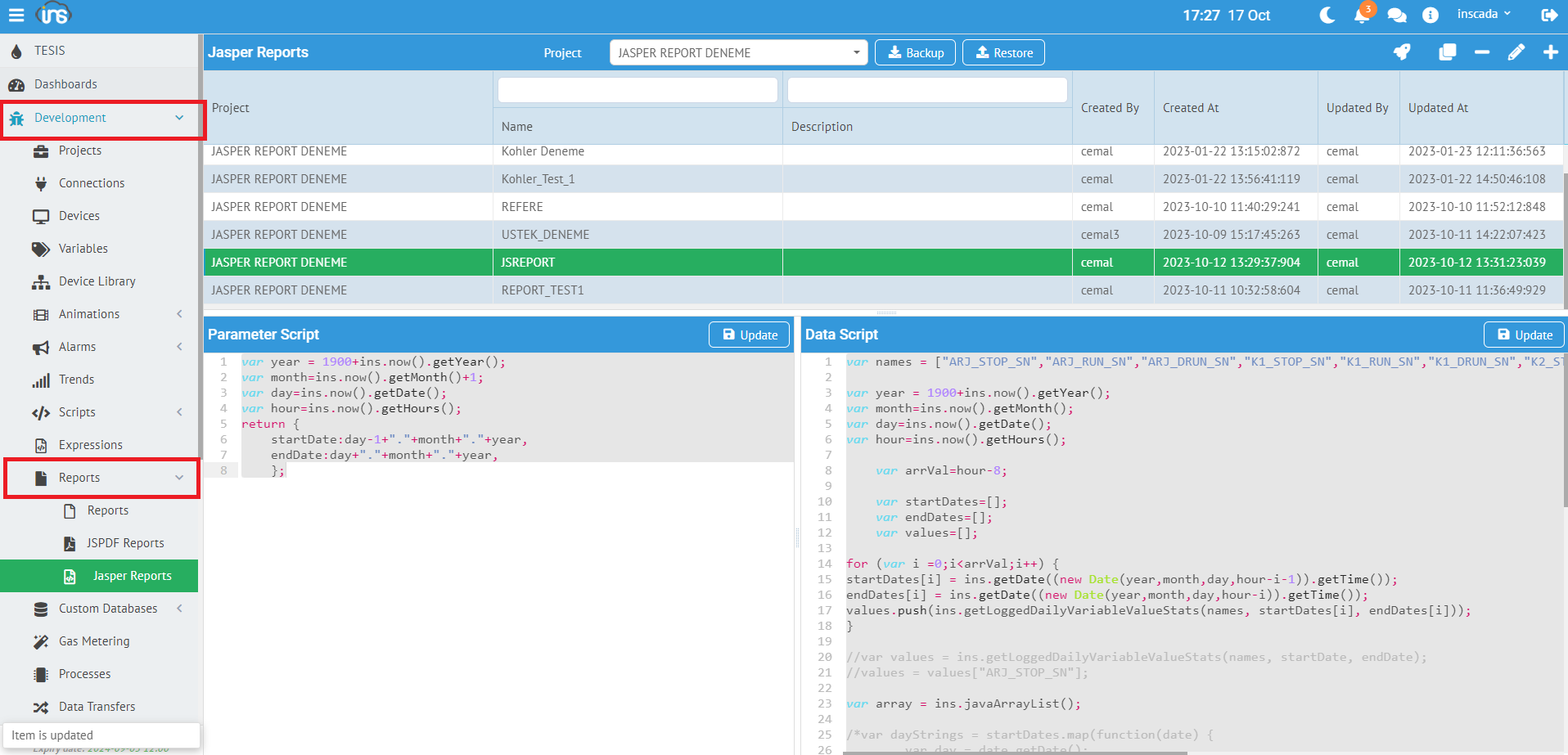Update the Parameter Script
The image size is (1568, 755).
click(x=750, y=335)
